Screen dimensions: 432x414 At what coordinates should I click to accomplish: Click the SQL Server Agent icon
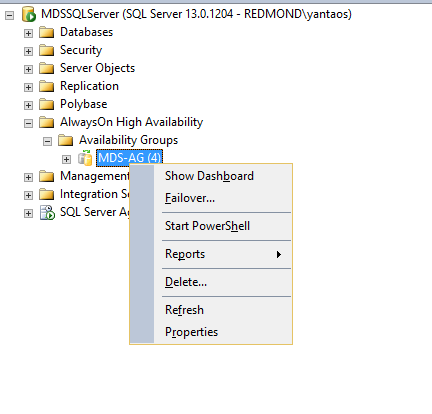coord(47,212)
